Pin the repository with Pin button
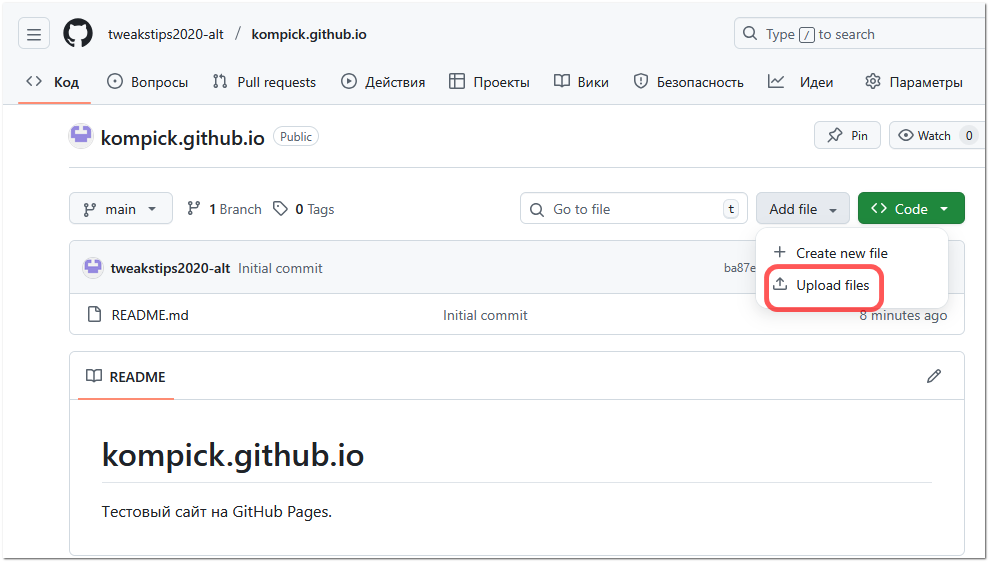This screenshot has width=989, height=562. tap(847, 135)
